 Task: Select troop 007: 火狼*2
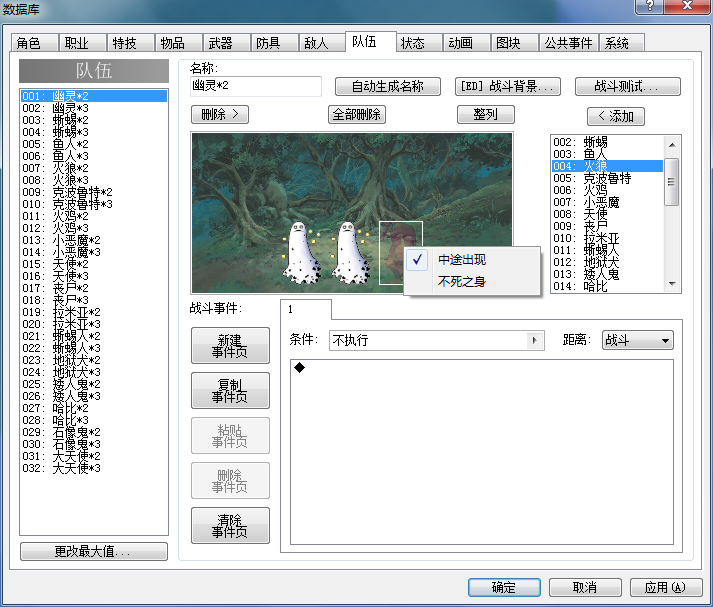click(94, 168)
